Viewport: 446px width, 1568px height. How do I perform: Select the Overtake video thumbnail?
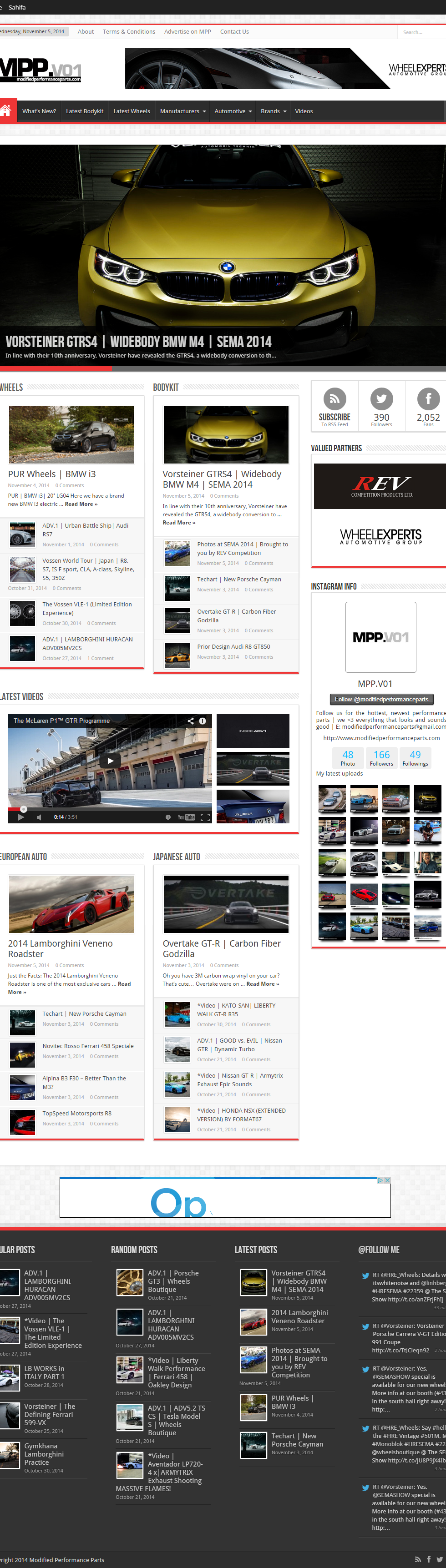click(x=253, y=769)
